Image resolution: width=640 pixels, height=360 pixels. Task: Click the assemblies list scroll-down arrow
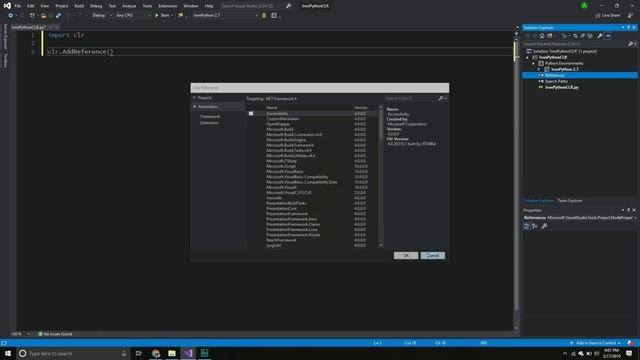pos(381,245)
